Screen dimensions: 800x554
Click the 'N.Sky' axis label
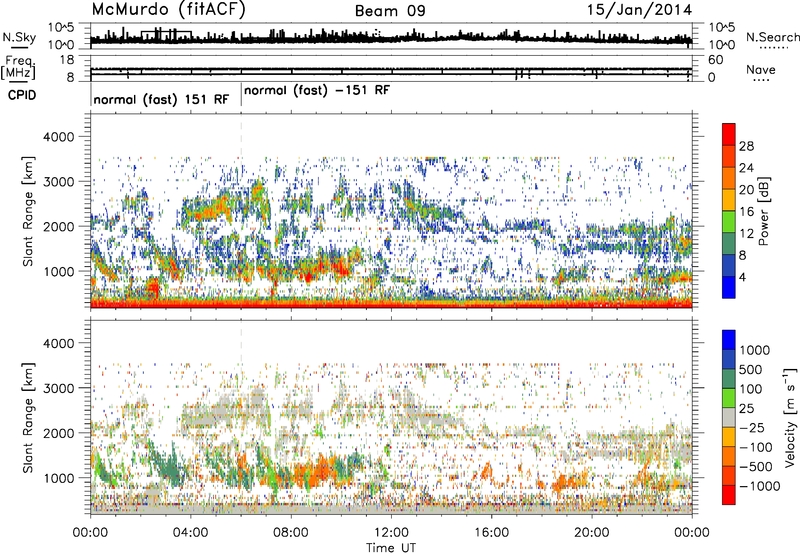click(19, 37)
